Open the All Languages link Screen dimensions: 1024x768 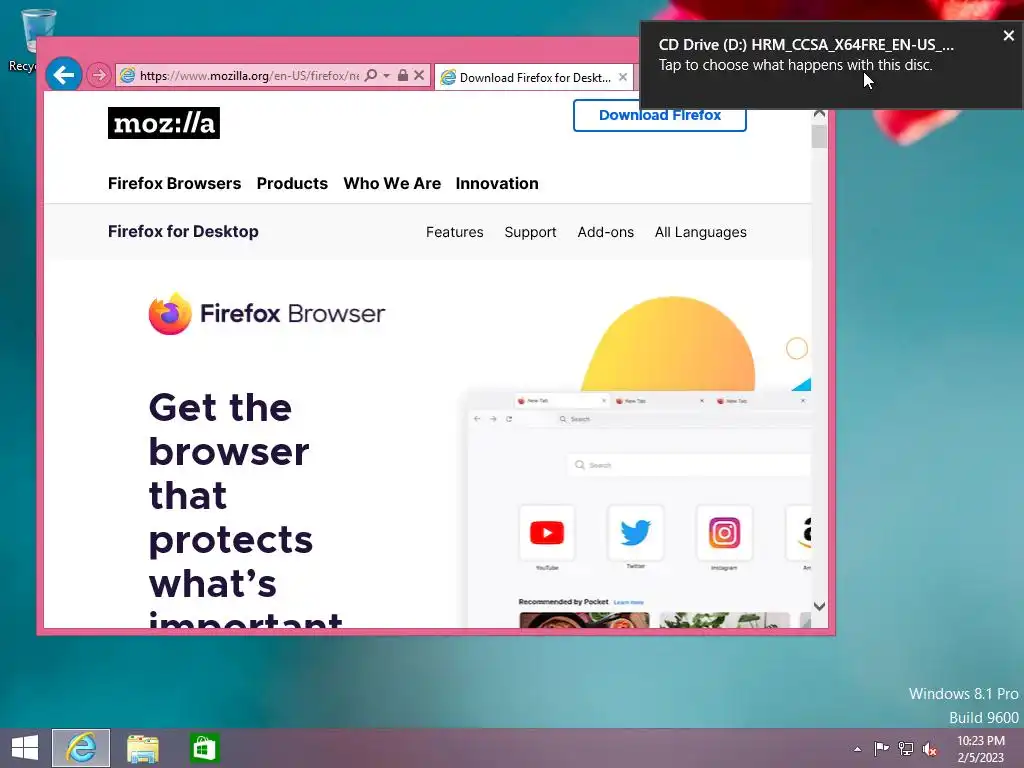click(x=701, y=232)
